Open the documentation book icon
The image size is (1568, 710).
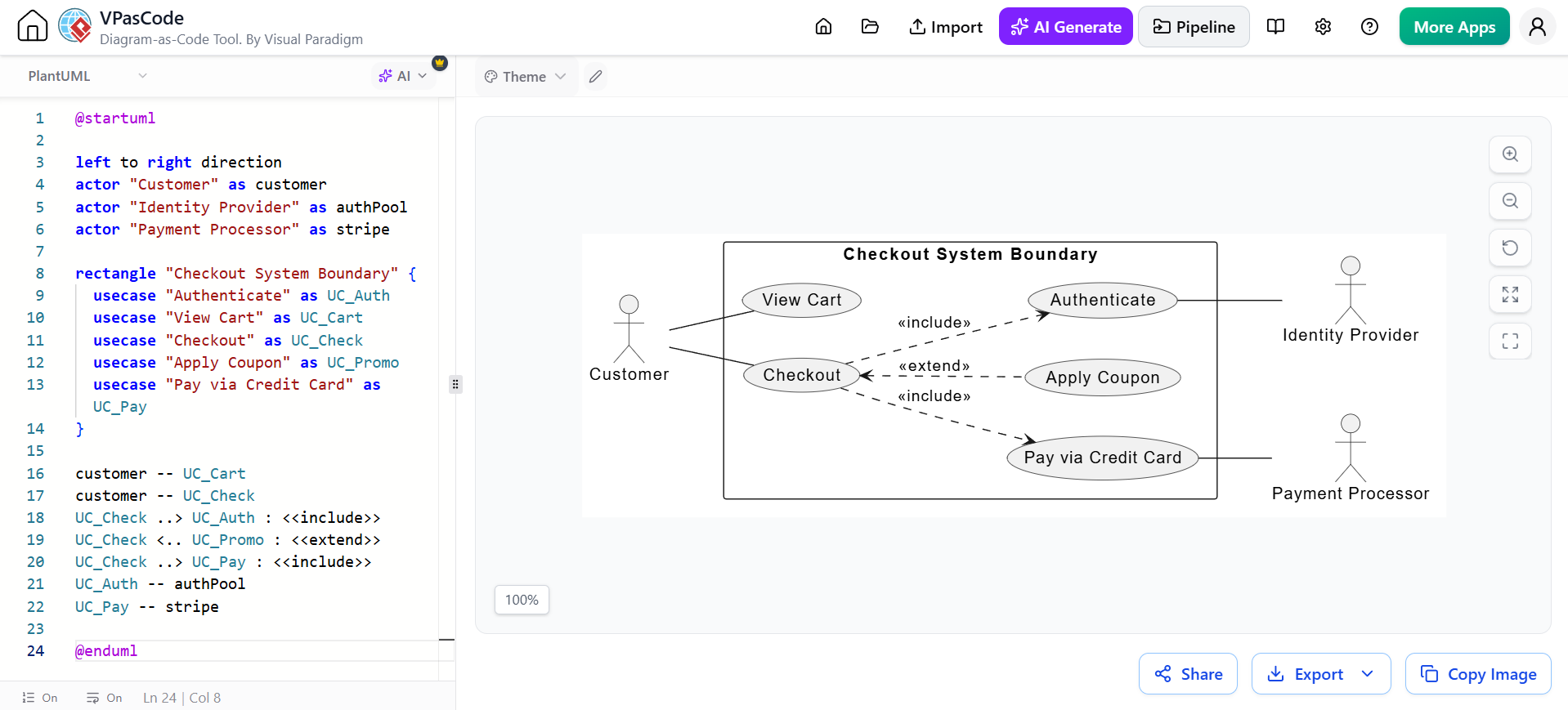pyautogui.click(x=1275, y=27)
